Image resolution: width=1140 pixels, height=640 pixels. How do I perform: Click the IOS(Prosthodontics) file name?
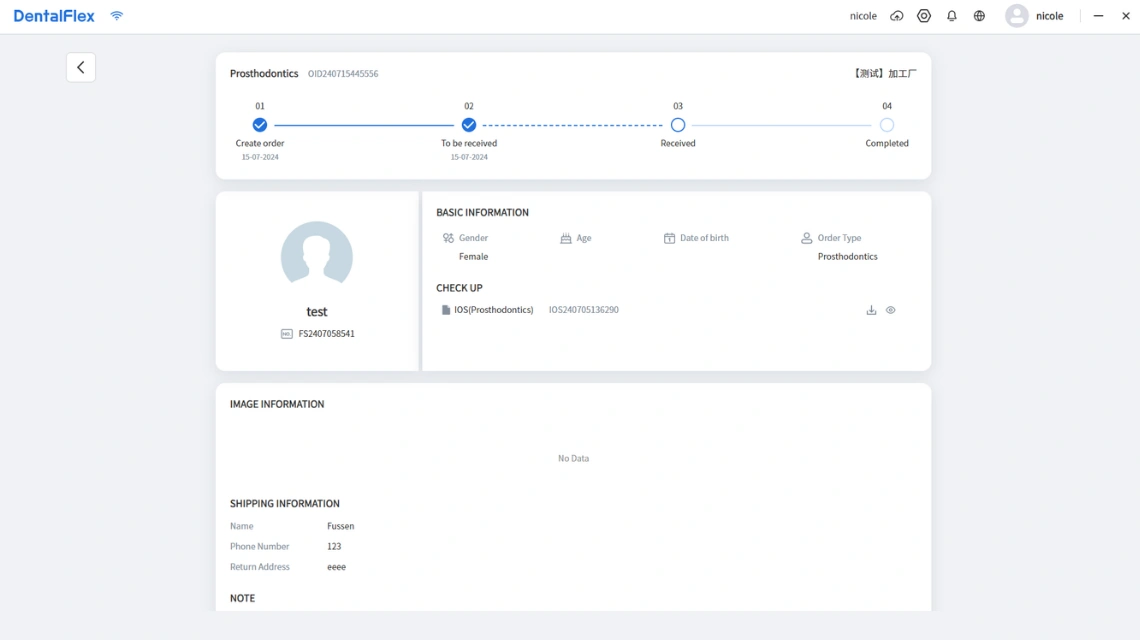[494, 310]
